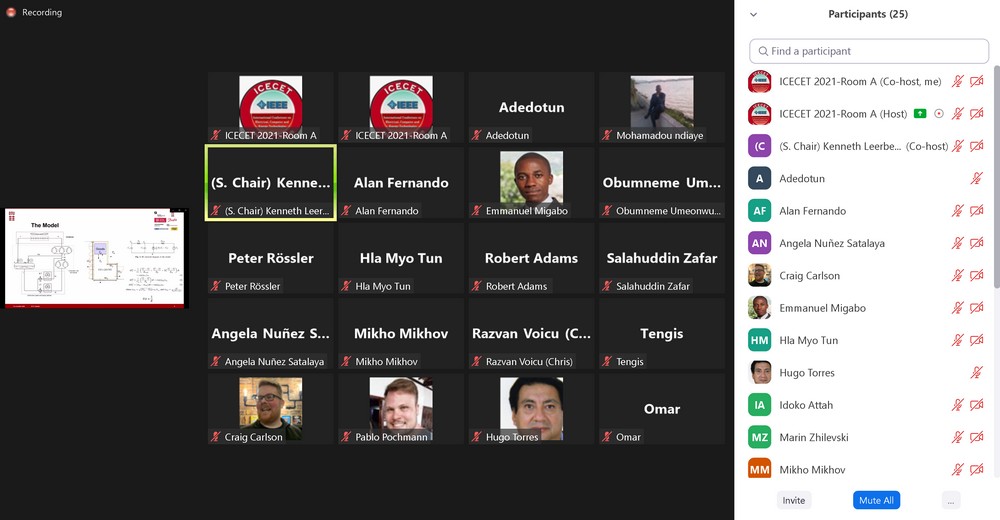The image size is (1000, 520).
Task: Click the Mute All button
Action: pos(876,500)
